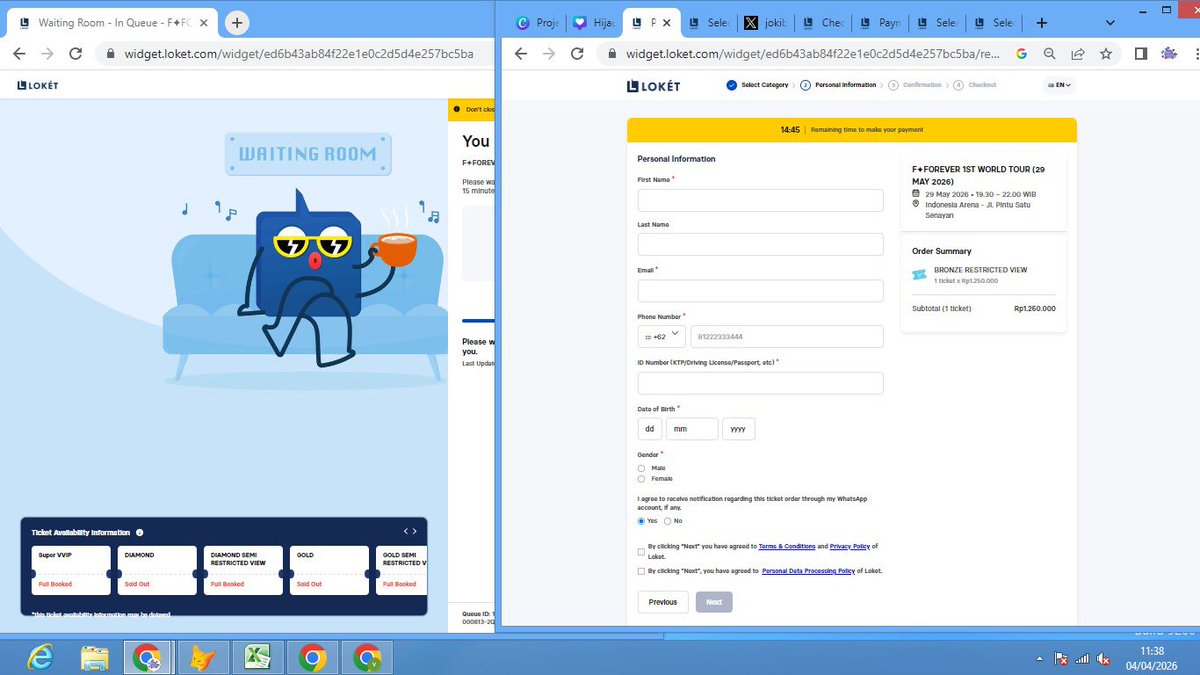Click the volume icon in the system tray

(x=1103, y=659)
